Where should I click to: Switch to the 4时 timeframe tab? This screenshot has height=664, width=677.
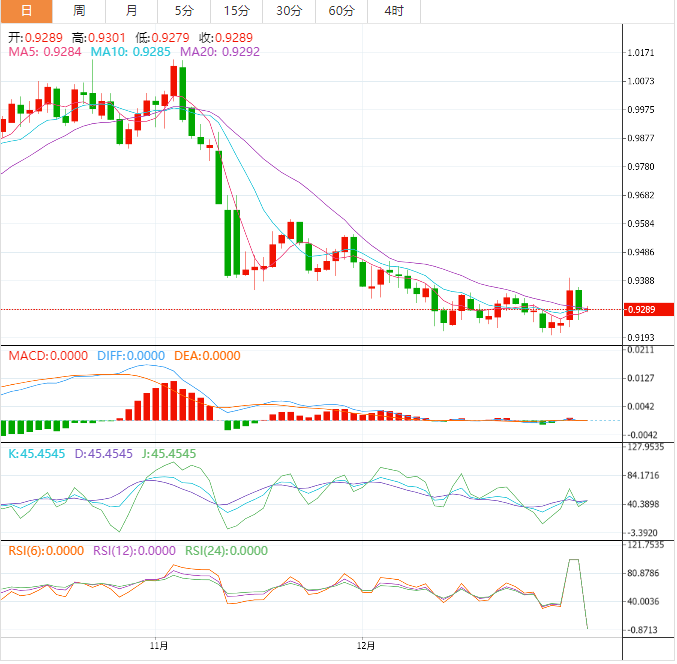(394, 11)
